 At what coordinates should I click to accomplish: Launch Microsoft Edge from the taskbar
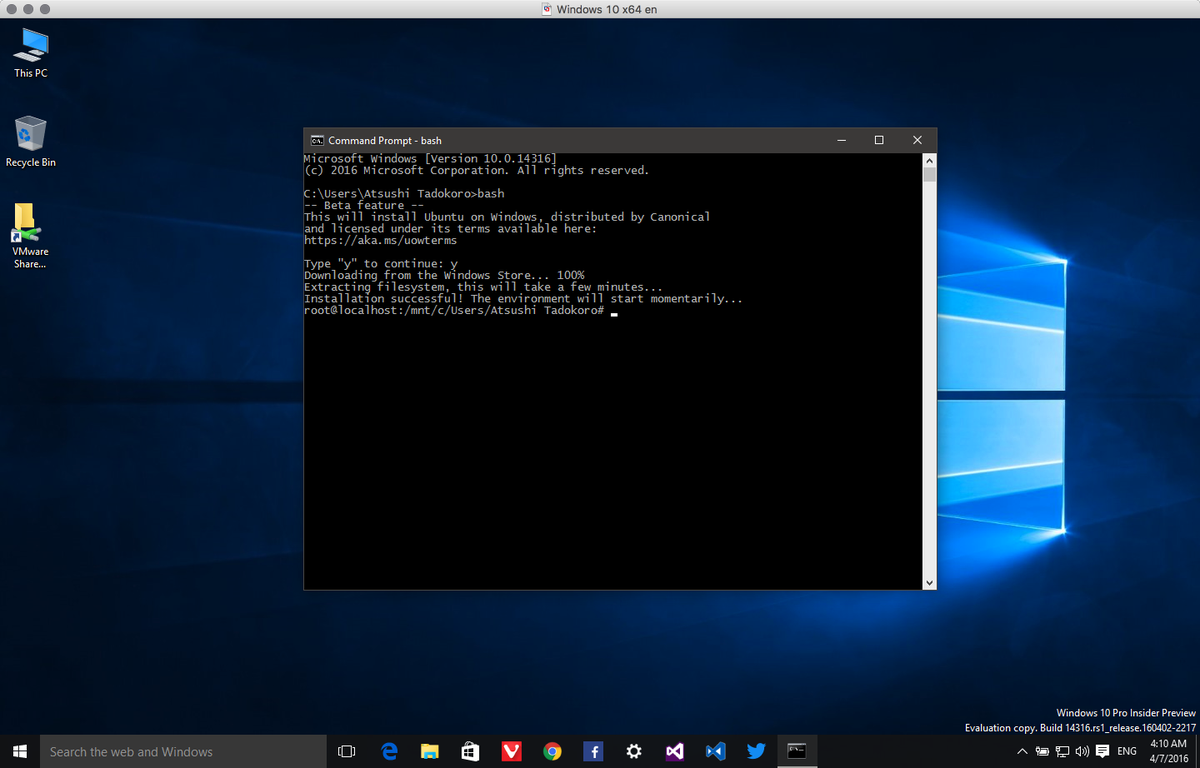pyautogui.click(x=390, y=751)
